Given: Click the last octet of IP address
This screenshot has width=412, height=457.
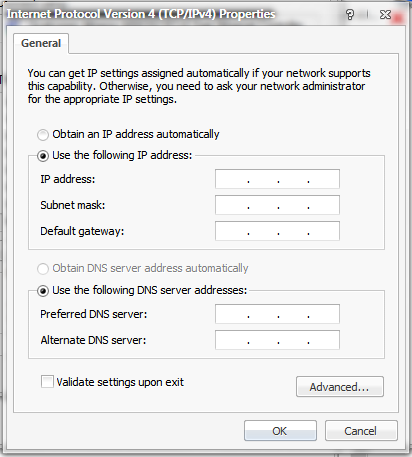Looking at the screenshot, I should point(323,179).
